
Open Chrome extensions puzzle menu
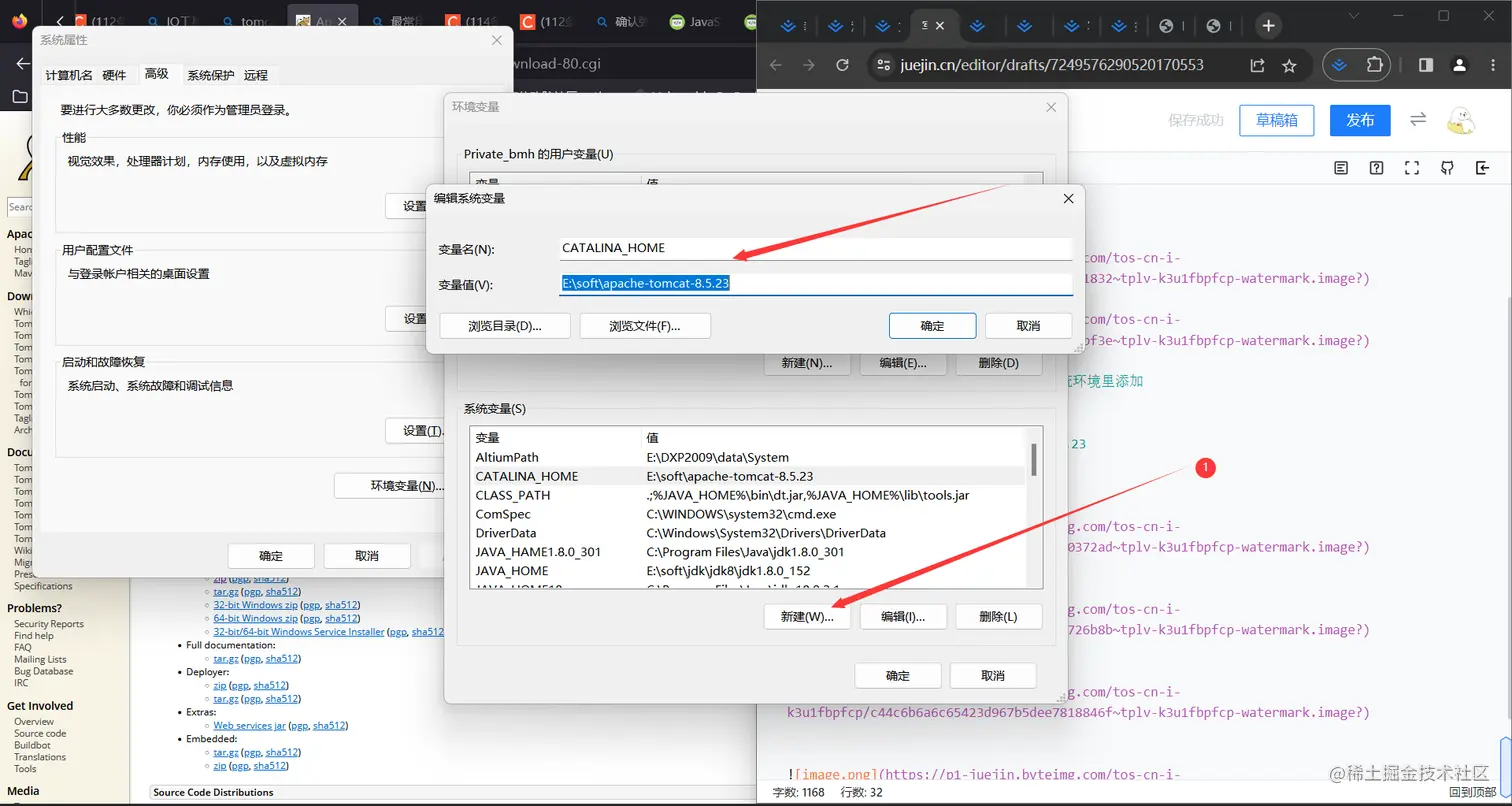[1375, 65]
